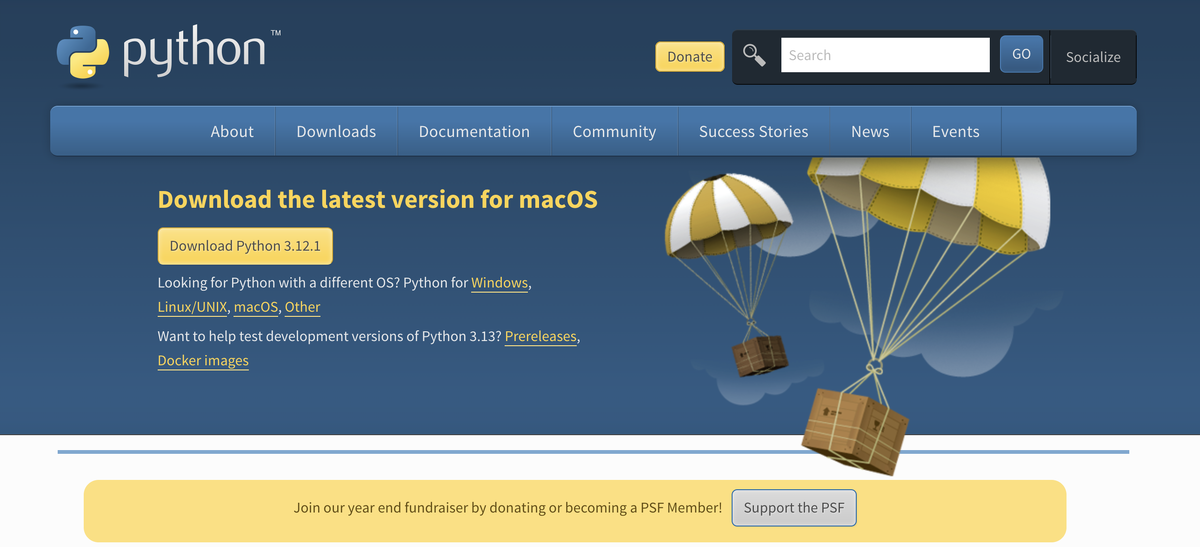Open the Prereleases link
The height and width of the screenshot is (547, 1200).
click(541, 337)
